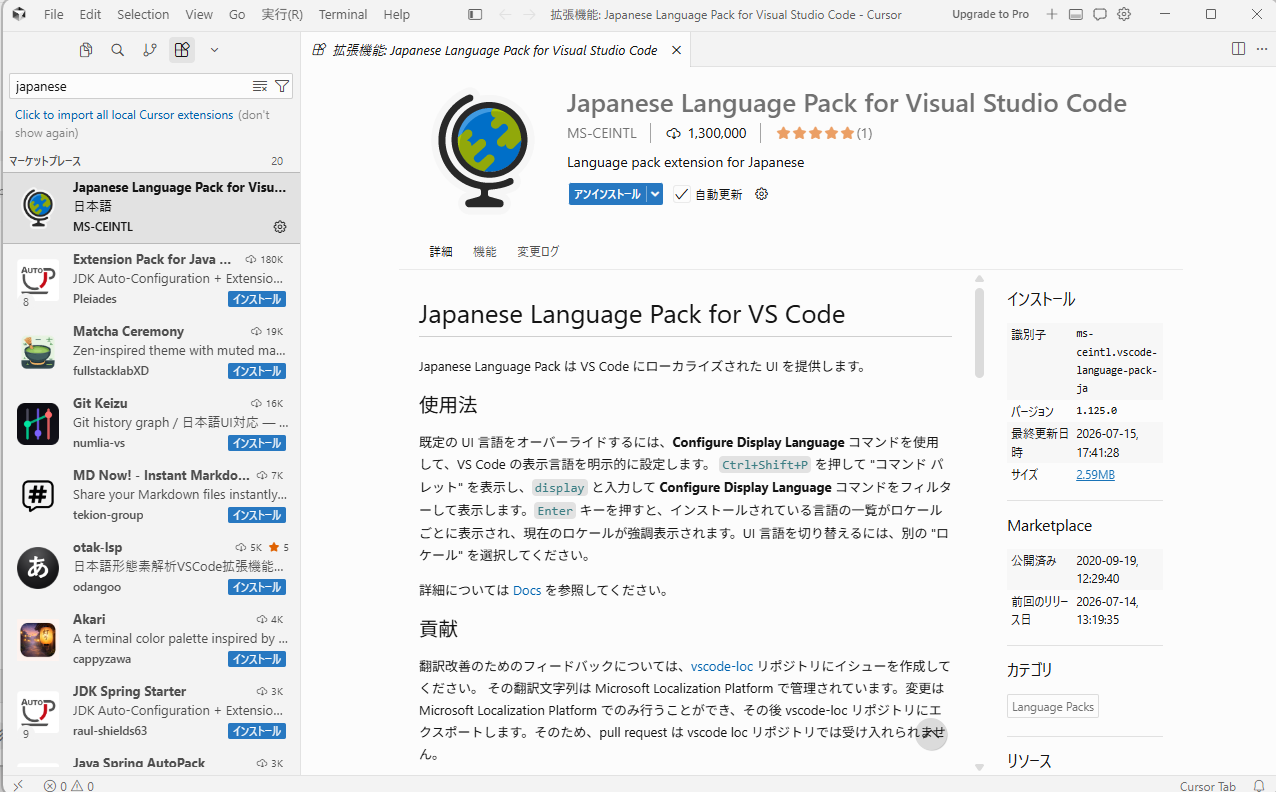Open the File menu

53,15
